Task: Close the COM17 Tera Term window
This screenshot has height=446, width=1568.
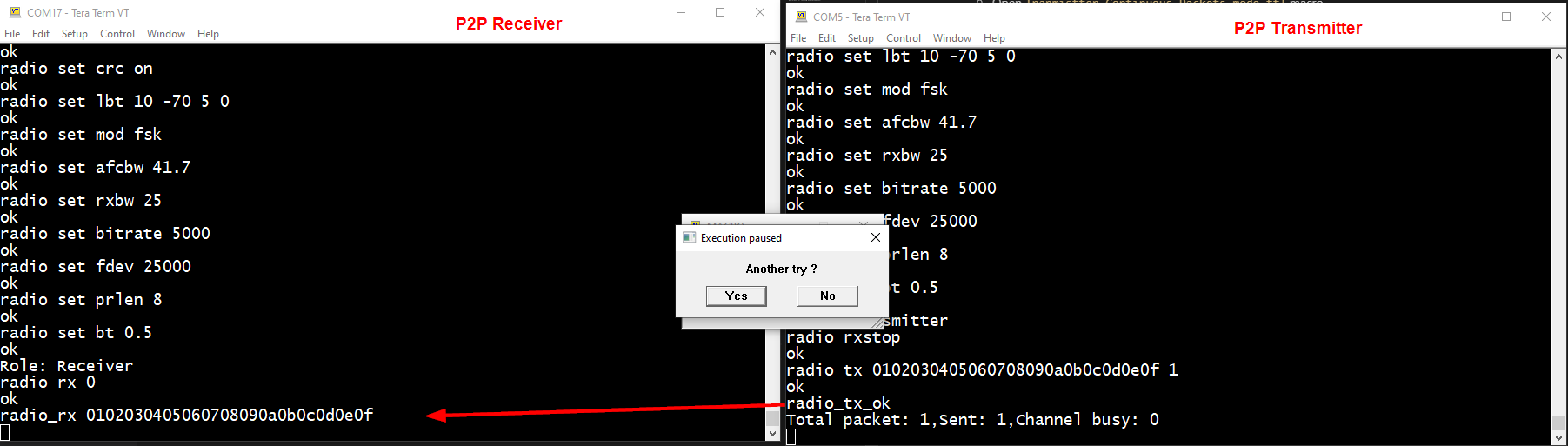Action: click(760, 12)
